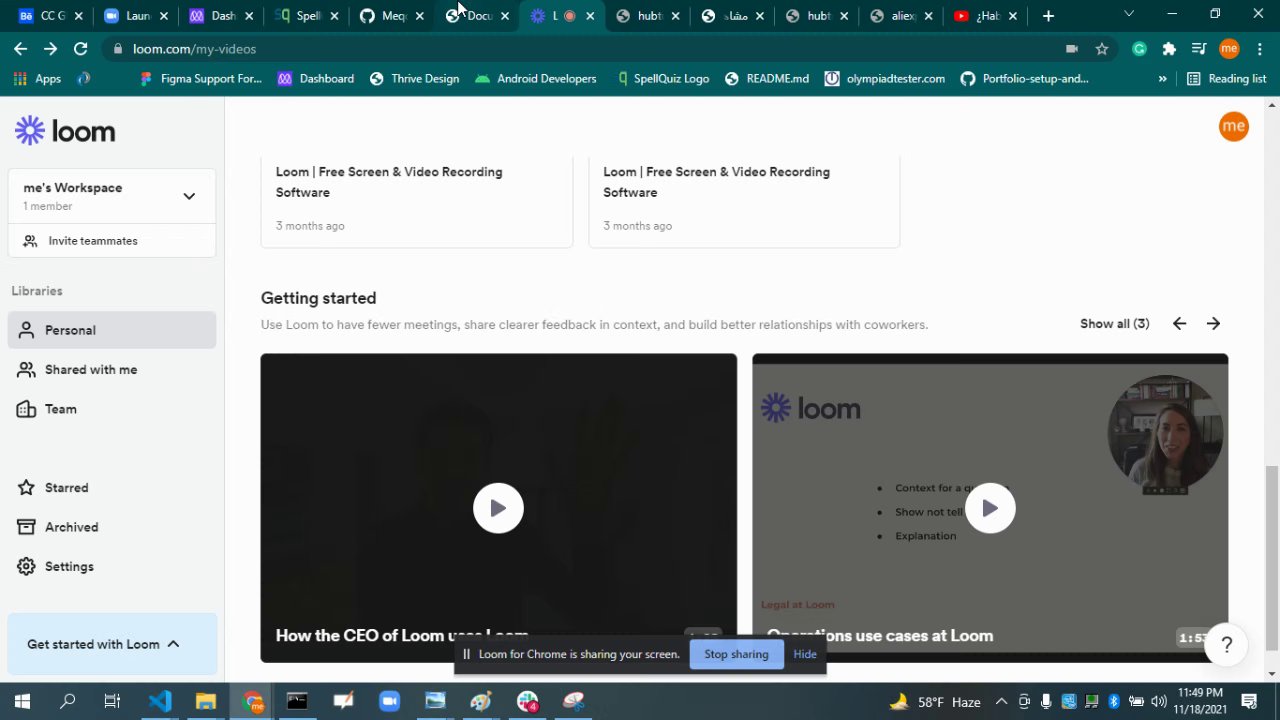Click the camera icon in address bar
Screen dimensions: 1280x720
click(1072, 48)
